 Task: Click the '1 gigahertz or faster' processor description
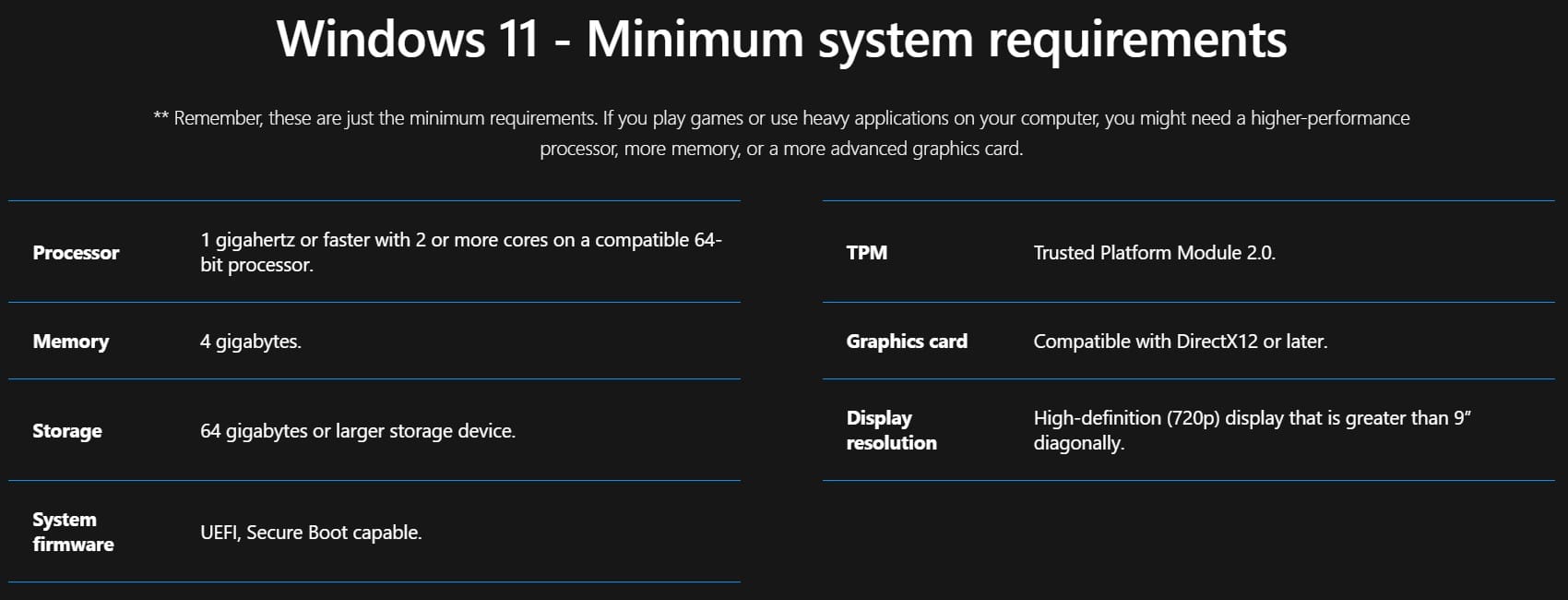tap(461, 252)
